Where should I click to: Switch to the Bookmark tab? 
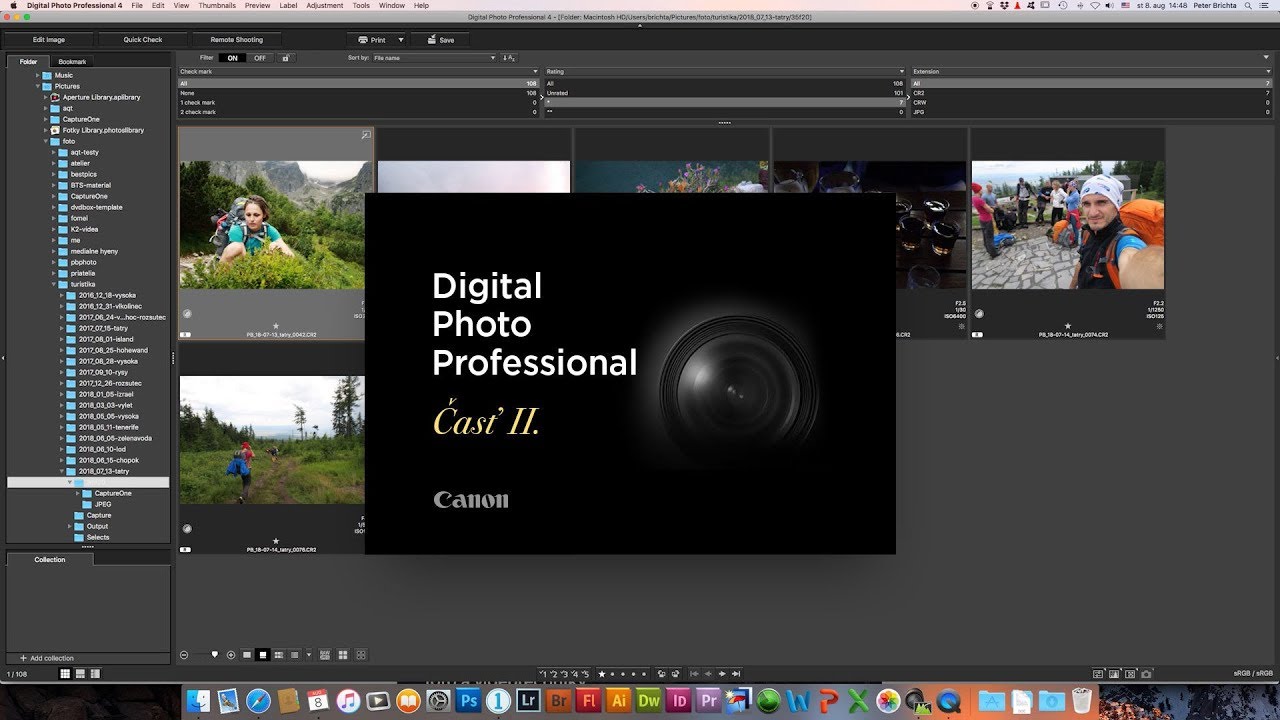[x=72, y=62]
